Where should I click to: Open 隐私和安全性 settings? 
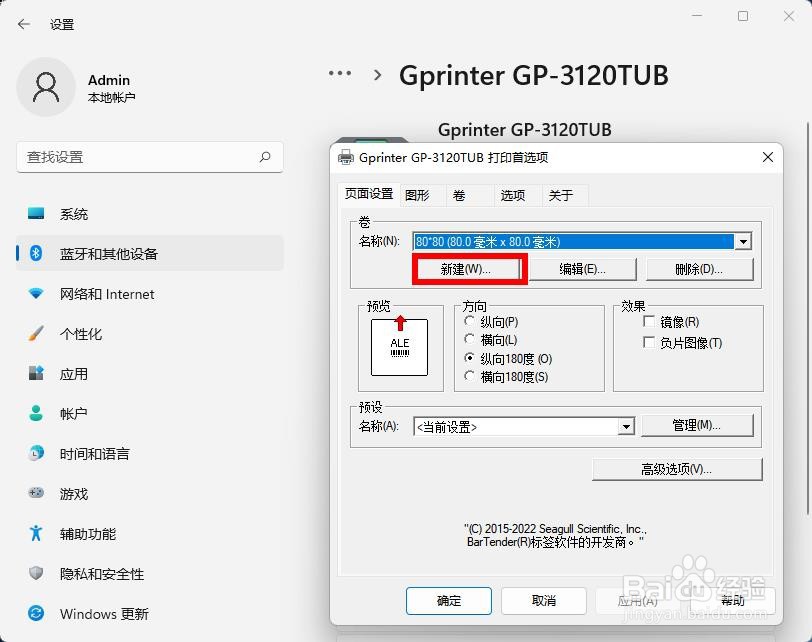(150, 574)
